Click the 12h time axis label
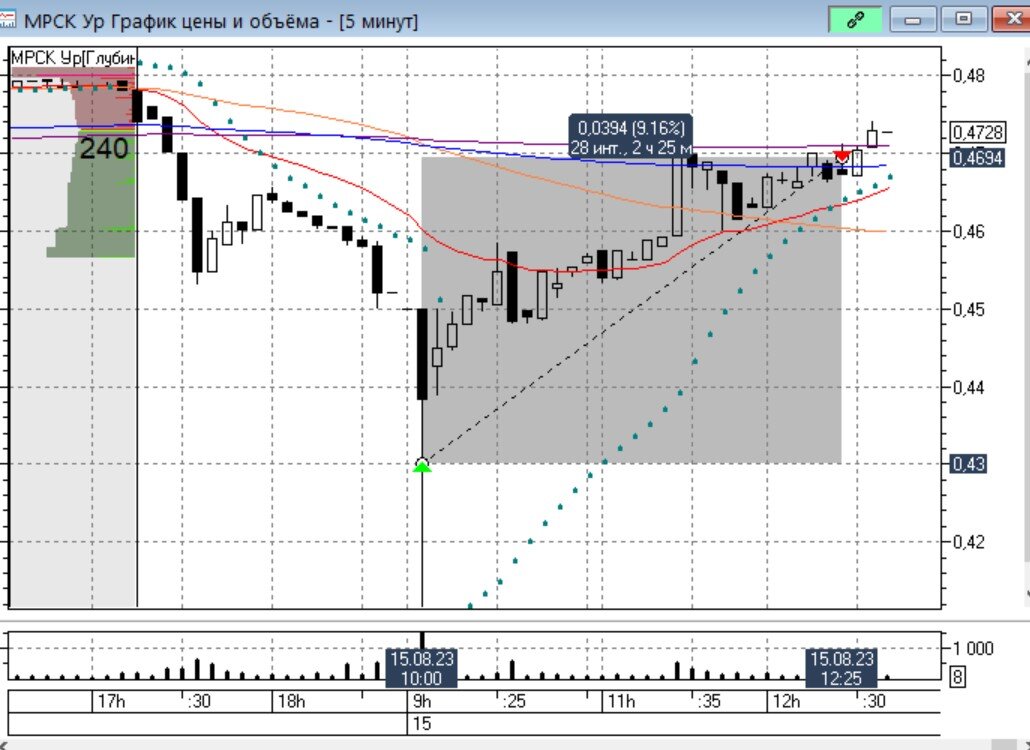This screenshot has width=1030, height=750. click(x=786, y=701)
